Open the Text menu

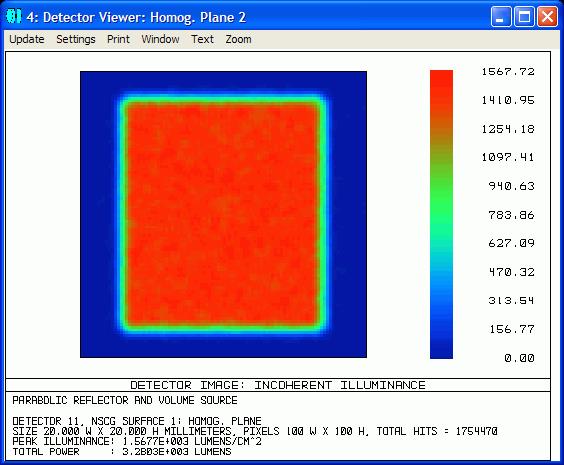click(202, 39)
